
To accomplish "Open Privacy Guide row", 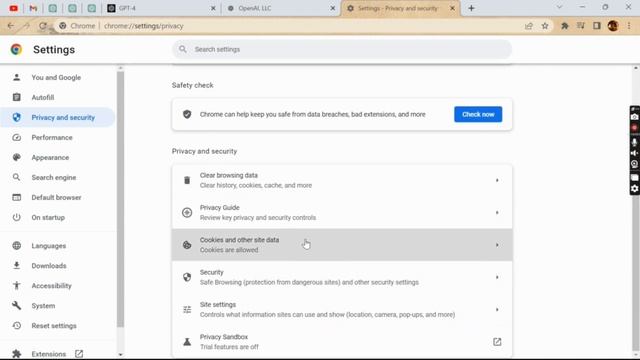I will tap(342, 212).
